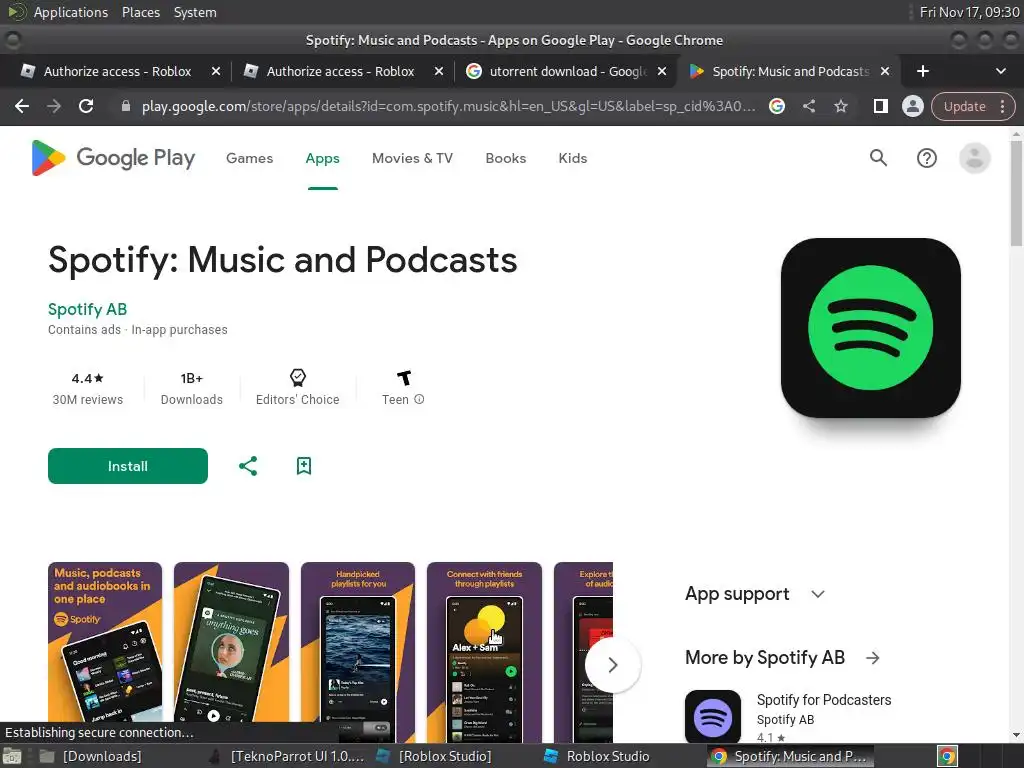
Task: Switch to the Roblox Studio taskbar window
Action: pyautogui.click(x=598, y=756)
